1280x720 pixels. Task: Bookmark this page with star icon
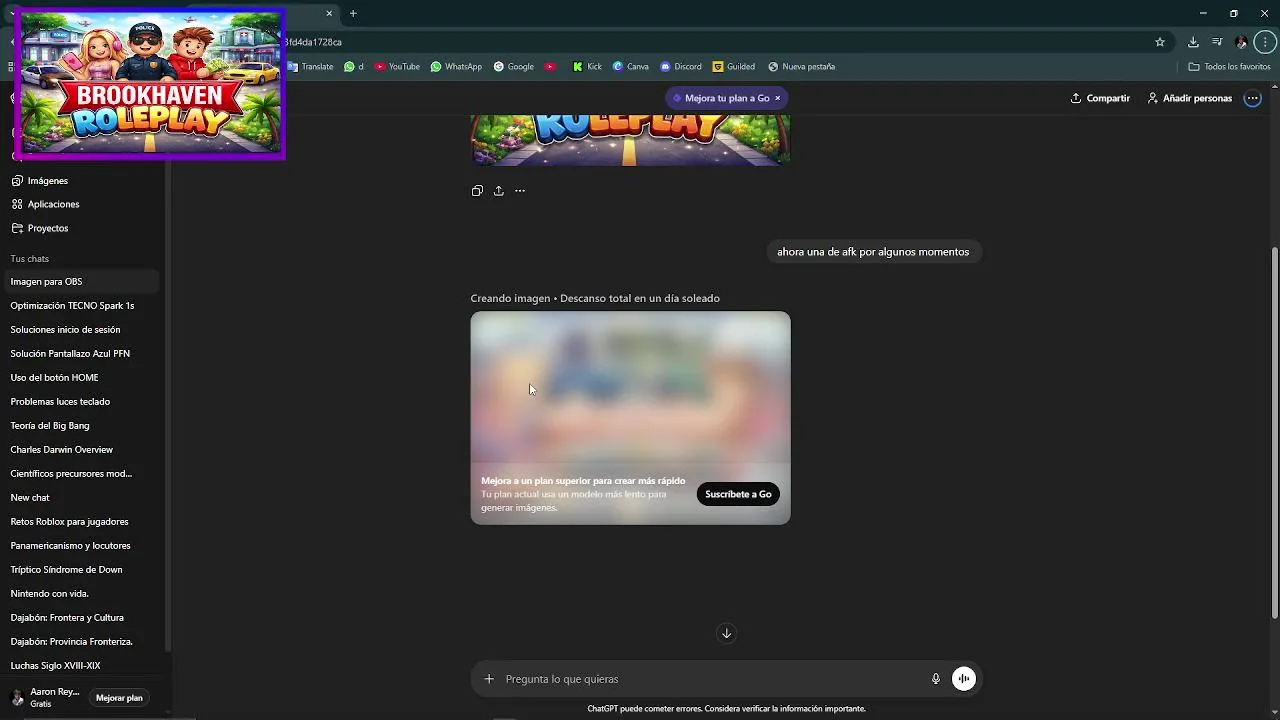click(x=1160, y=42)
